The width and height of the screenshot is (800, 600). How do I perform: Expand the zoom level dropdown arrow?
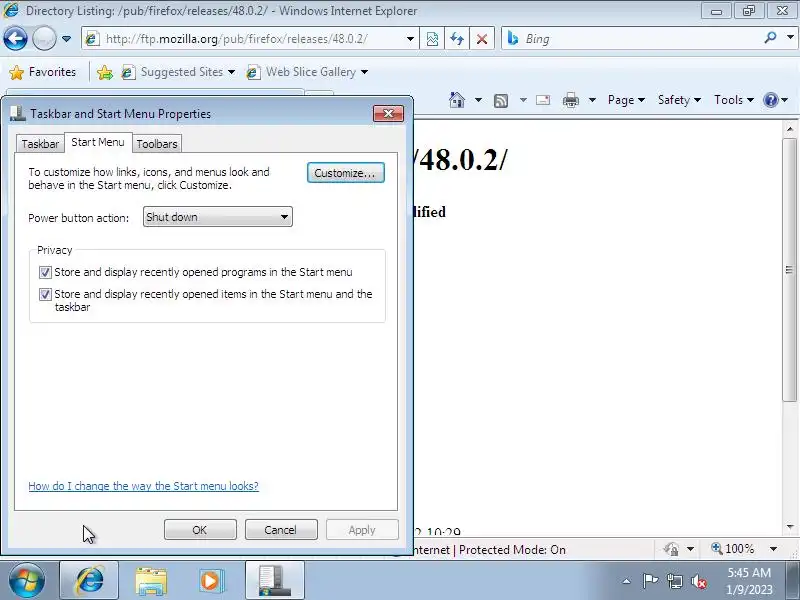pos(773,549)
